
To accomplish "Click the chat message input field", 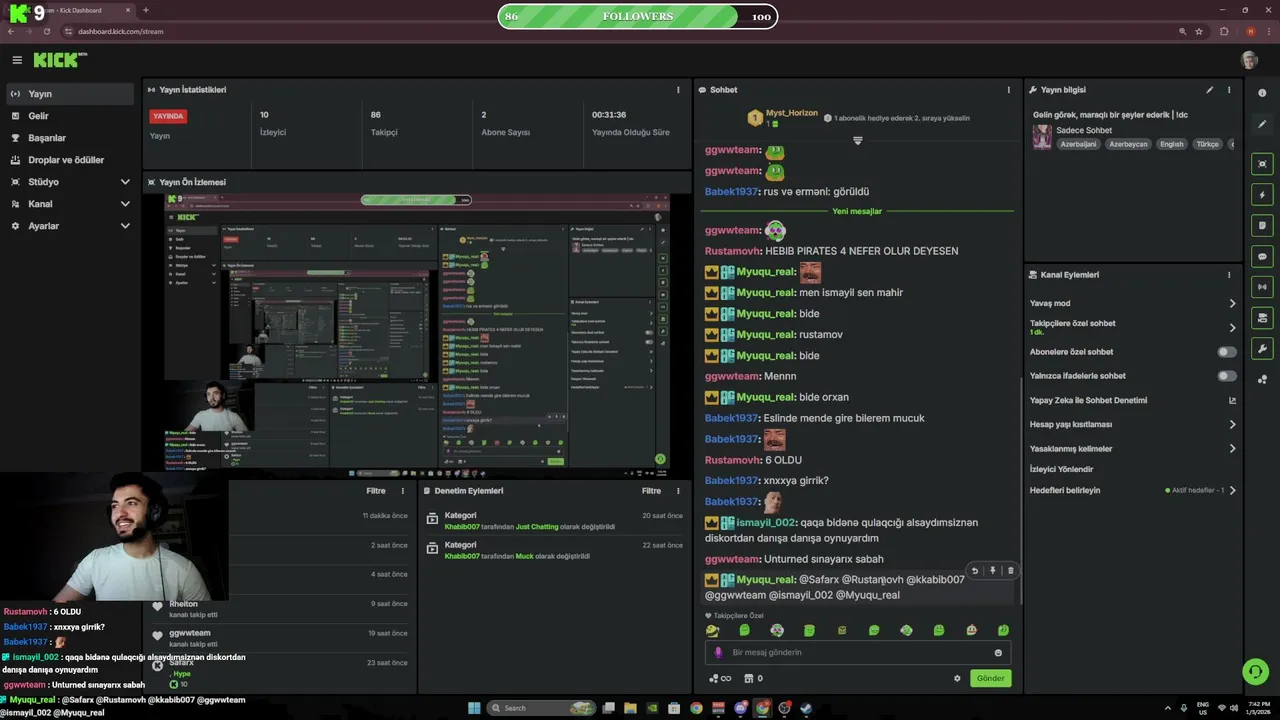I will pyautogui.click(x=857, y=652).
